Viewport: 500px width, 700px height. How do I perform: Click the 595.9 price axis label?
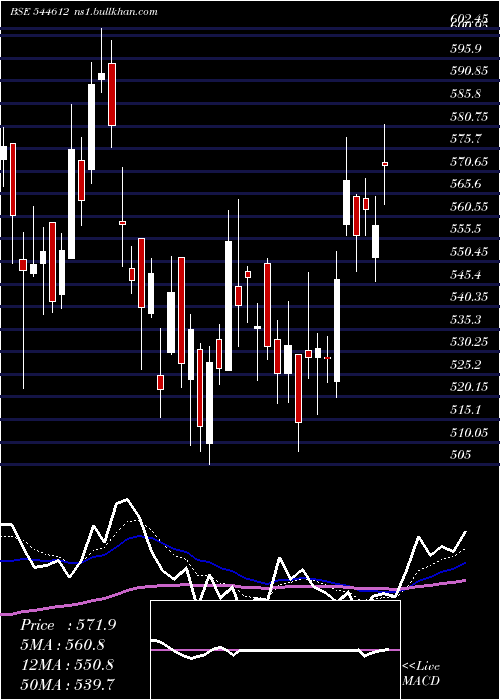tap(466, 48)
